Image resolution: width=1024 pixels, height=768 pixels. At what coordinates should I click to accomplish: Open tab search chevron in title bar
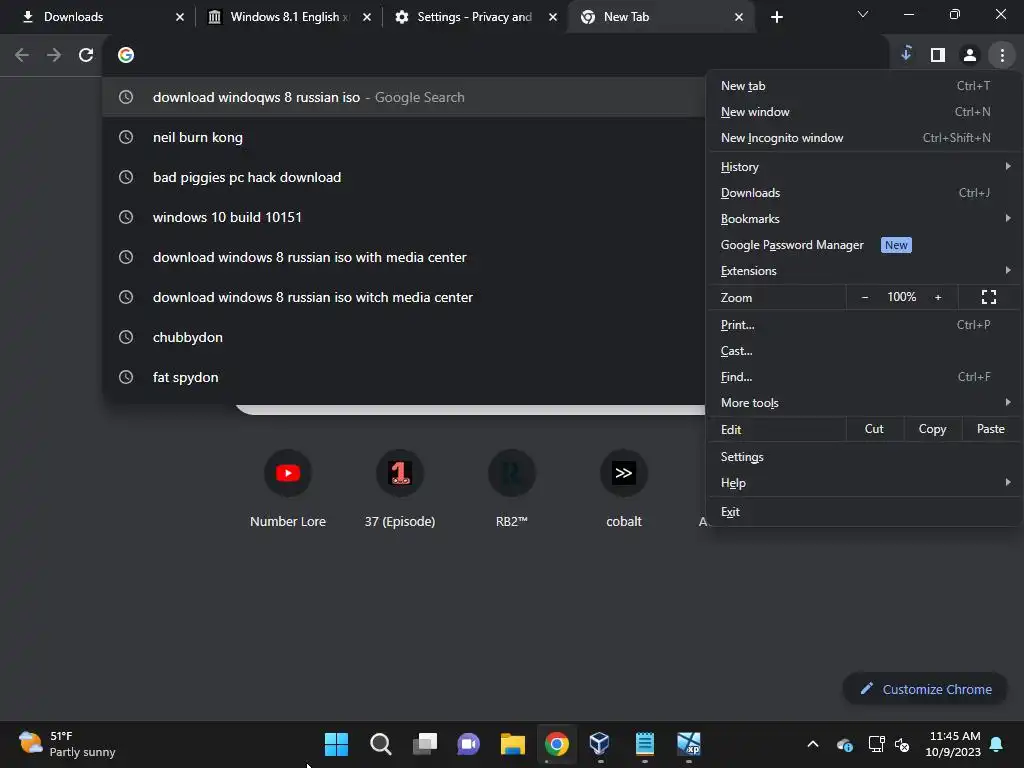coord(863,14)
